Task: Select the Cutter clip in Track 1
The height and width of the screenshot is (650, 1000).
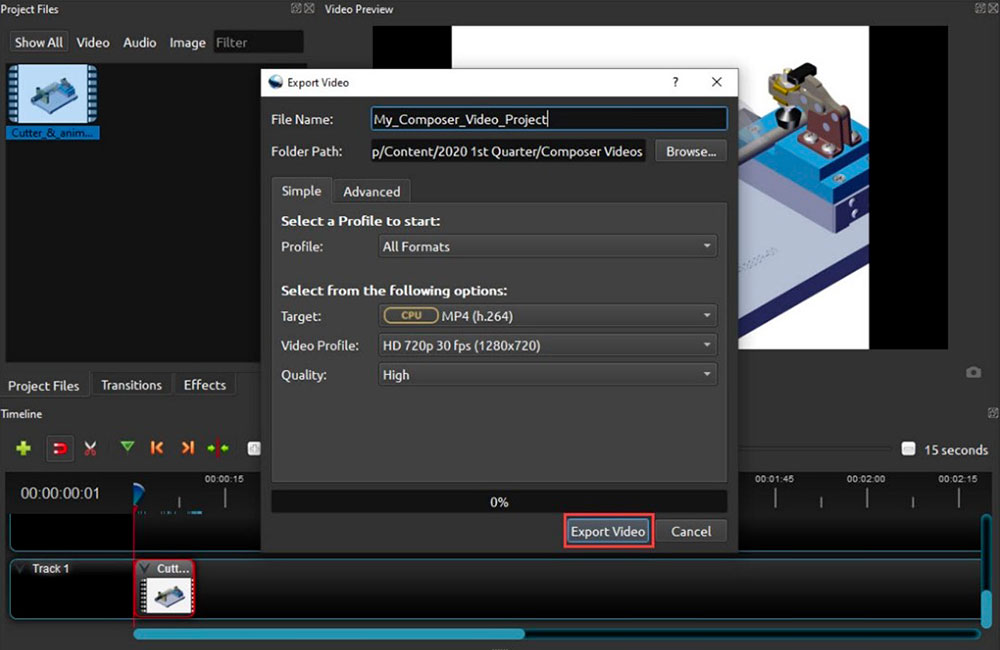Action: coord(165,585)
